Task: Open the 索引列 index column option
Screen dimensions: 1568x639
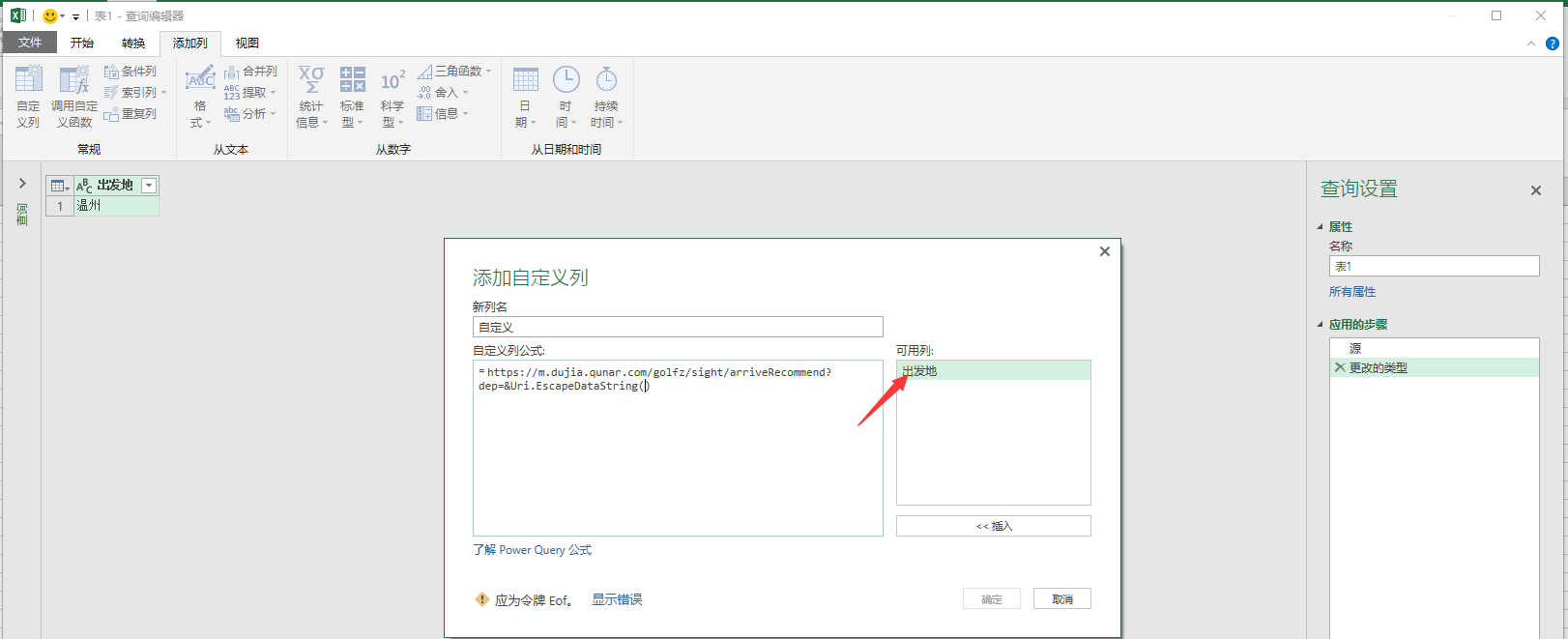Action: coord(135,93)
